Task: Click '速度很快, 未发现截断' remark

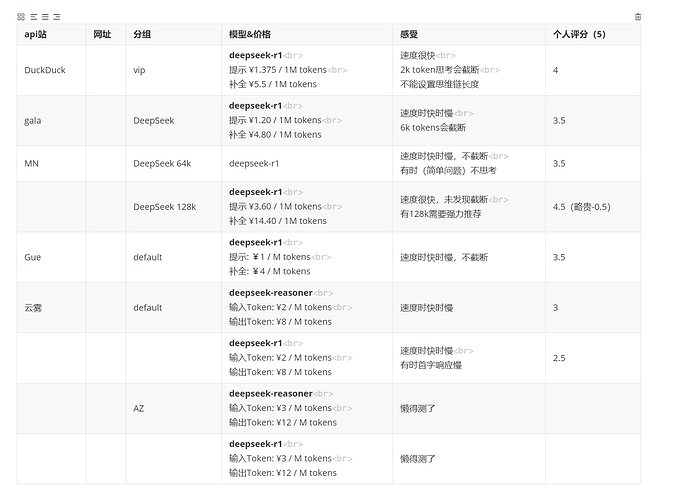Action: pyautogui.click(x=444, y=200)
